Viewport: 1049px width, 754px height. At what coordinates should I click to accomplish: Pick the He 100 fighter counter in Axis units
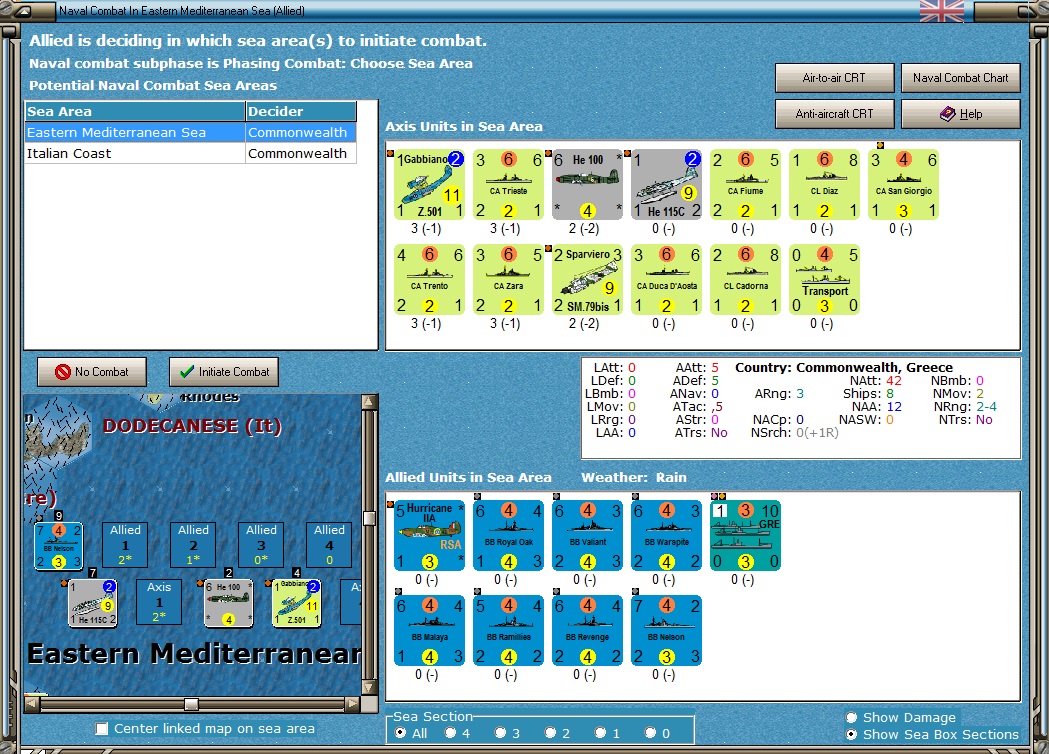(587, 185)
